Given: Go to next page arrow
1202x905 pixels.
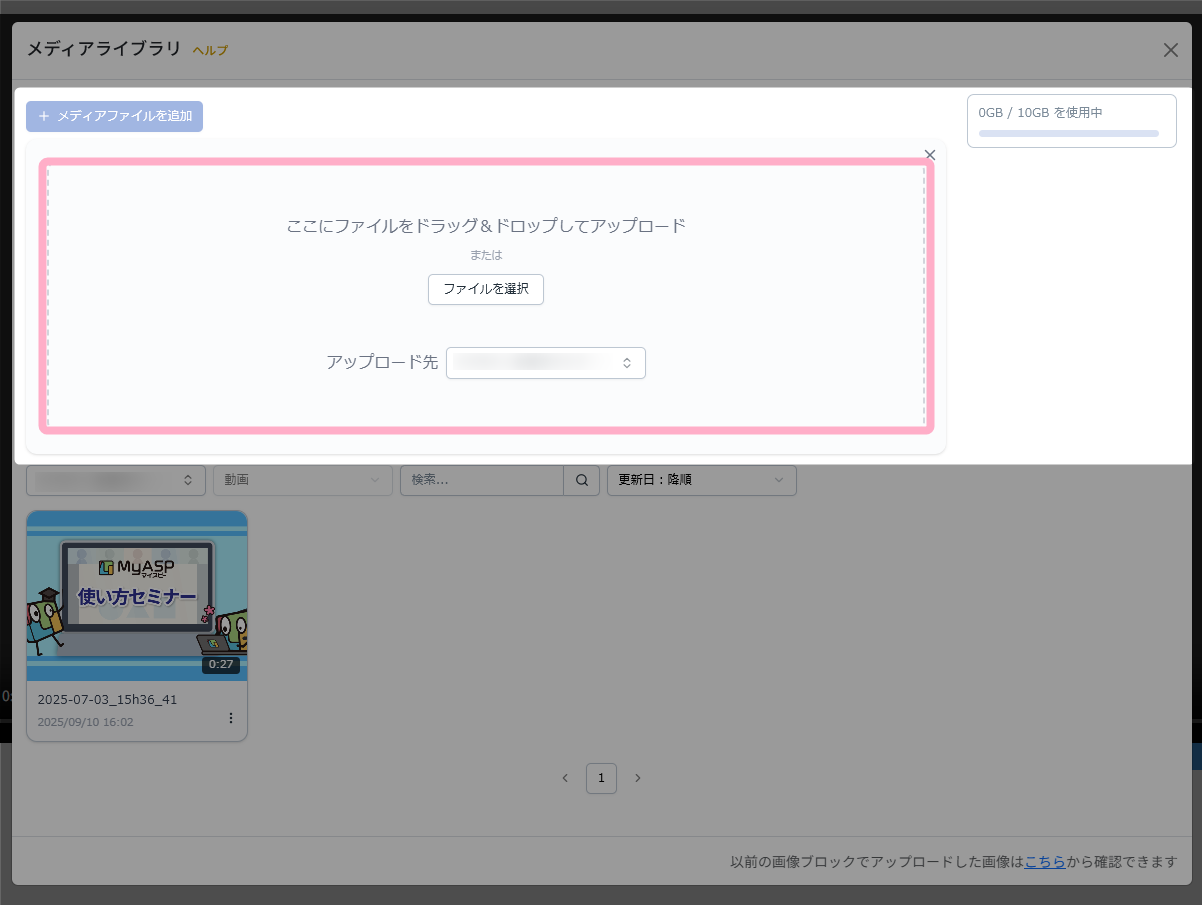Looking at the screenshot, I should 638,778.
